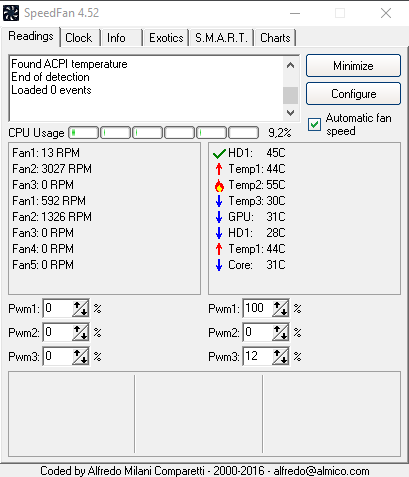409x477 pixels.
Task: Click the blue down arrow beside Core 31C
Action: (219, 265)
